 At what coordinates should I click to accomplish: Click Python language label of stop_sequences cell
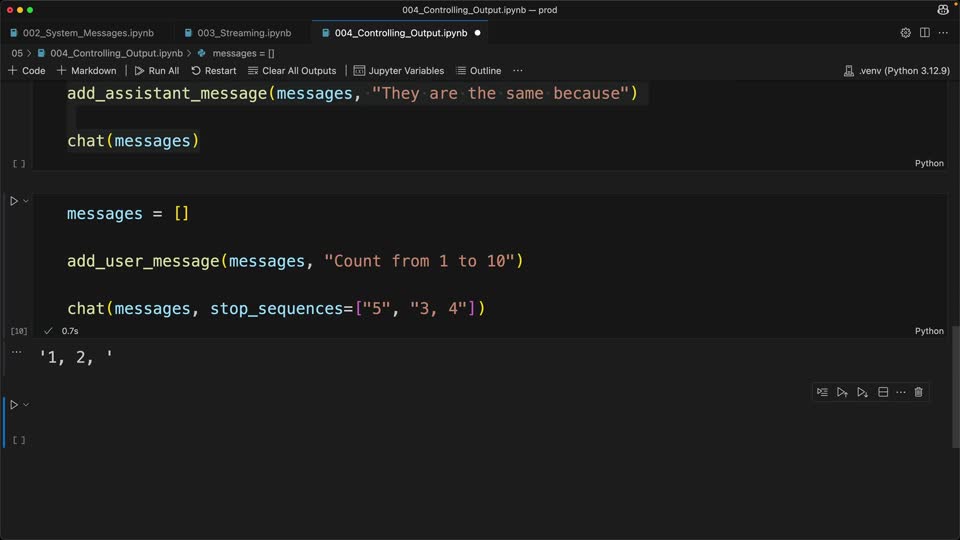pyautogui.click(x=929, y=331)
